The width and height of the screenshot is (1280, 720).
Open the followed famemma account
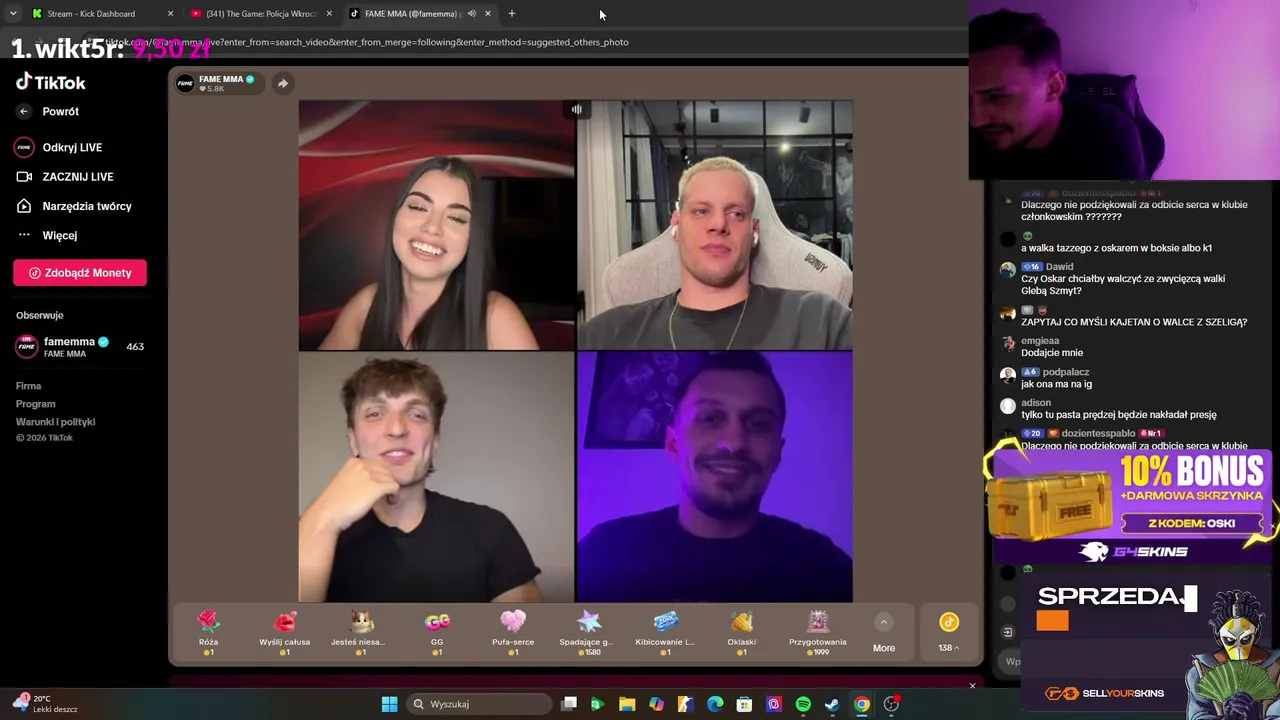click(x=80, y=346)
